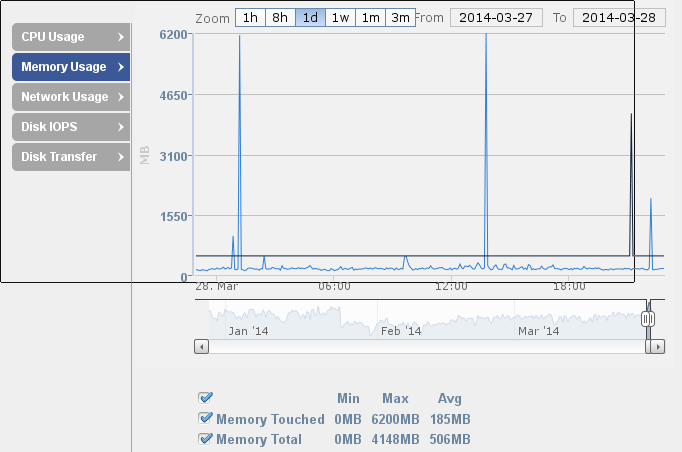Click the 6200MB max value

395,419
